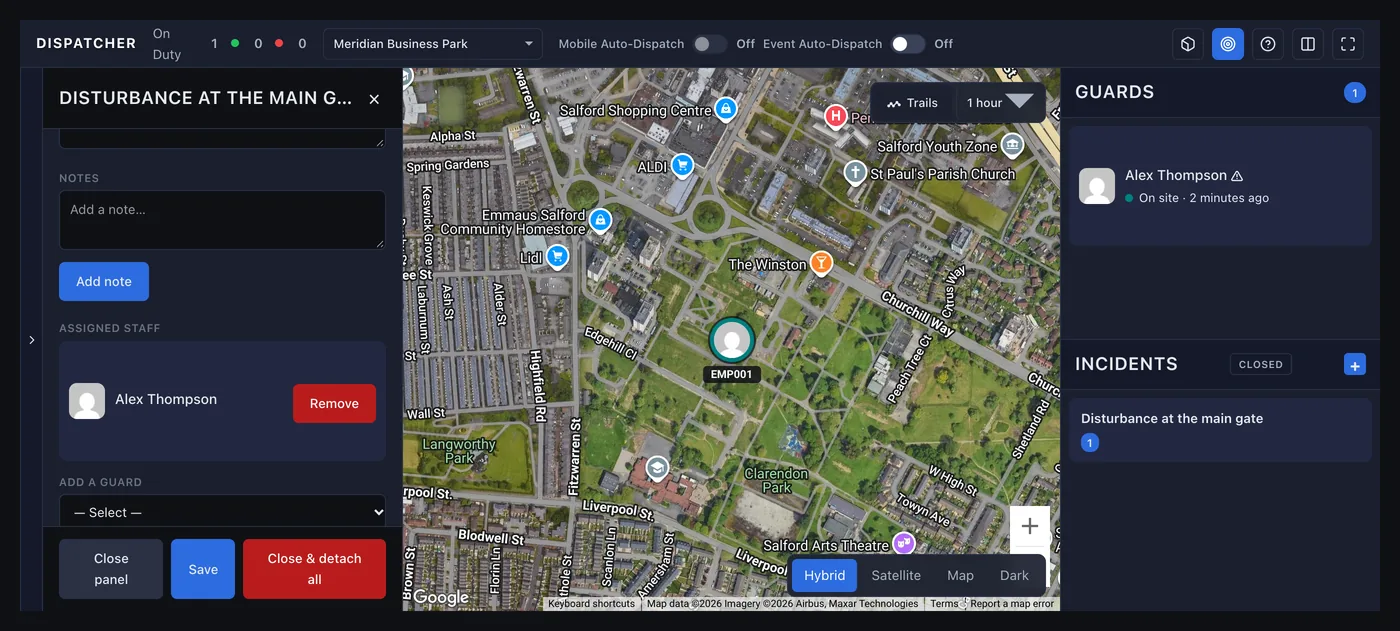1400x631 pixels.
Task: Toggle the CLOSED incidents filter
Action: 1261,365
